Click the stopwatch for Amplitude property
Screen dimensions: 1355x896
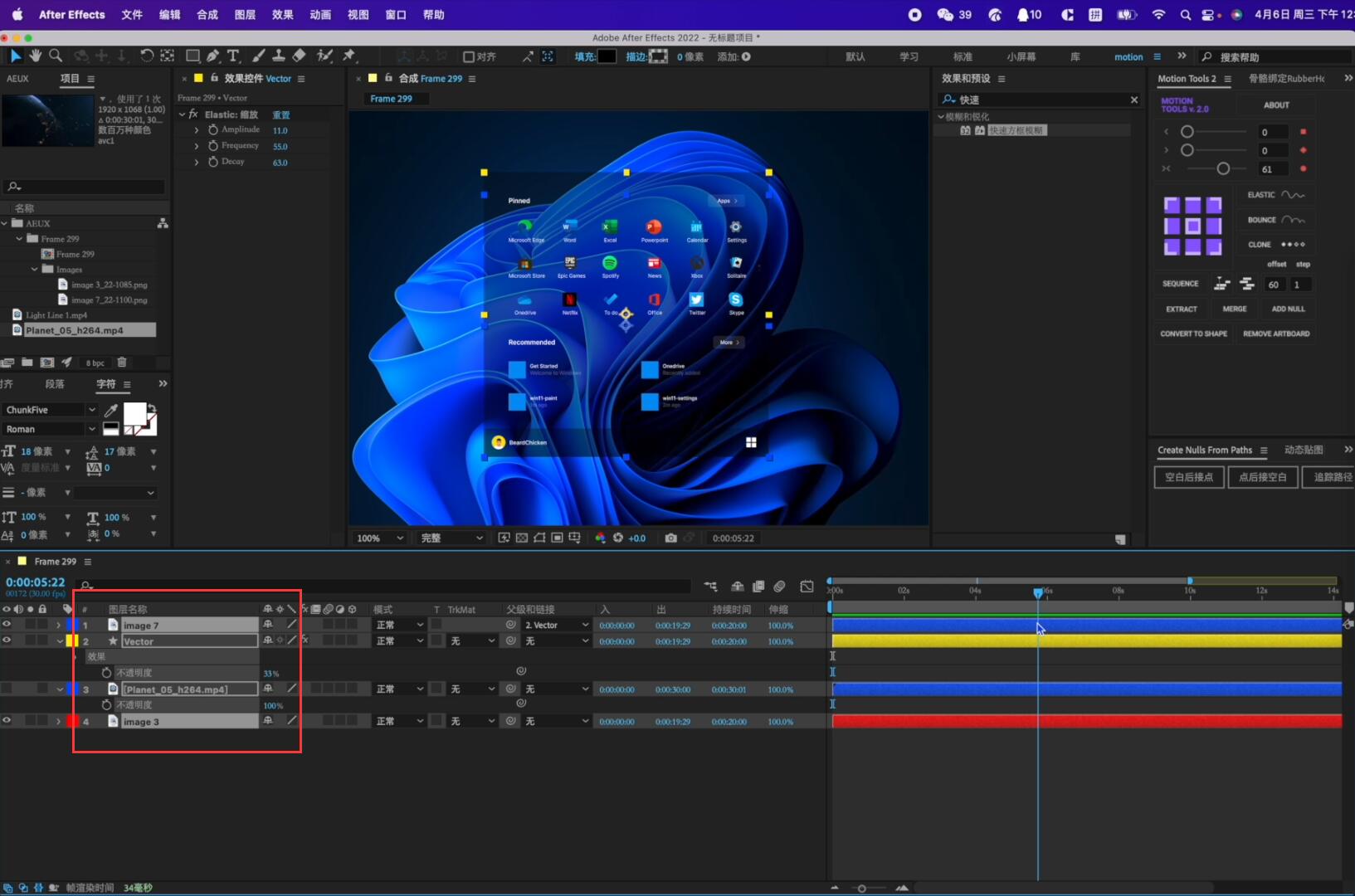click(213, 130)
